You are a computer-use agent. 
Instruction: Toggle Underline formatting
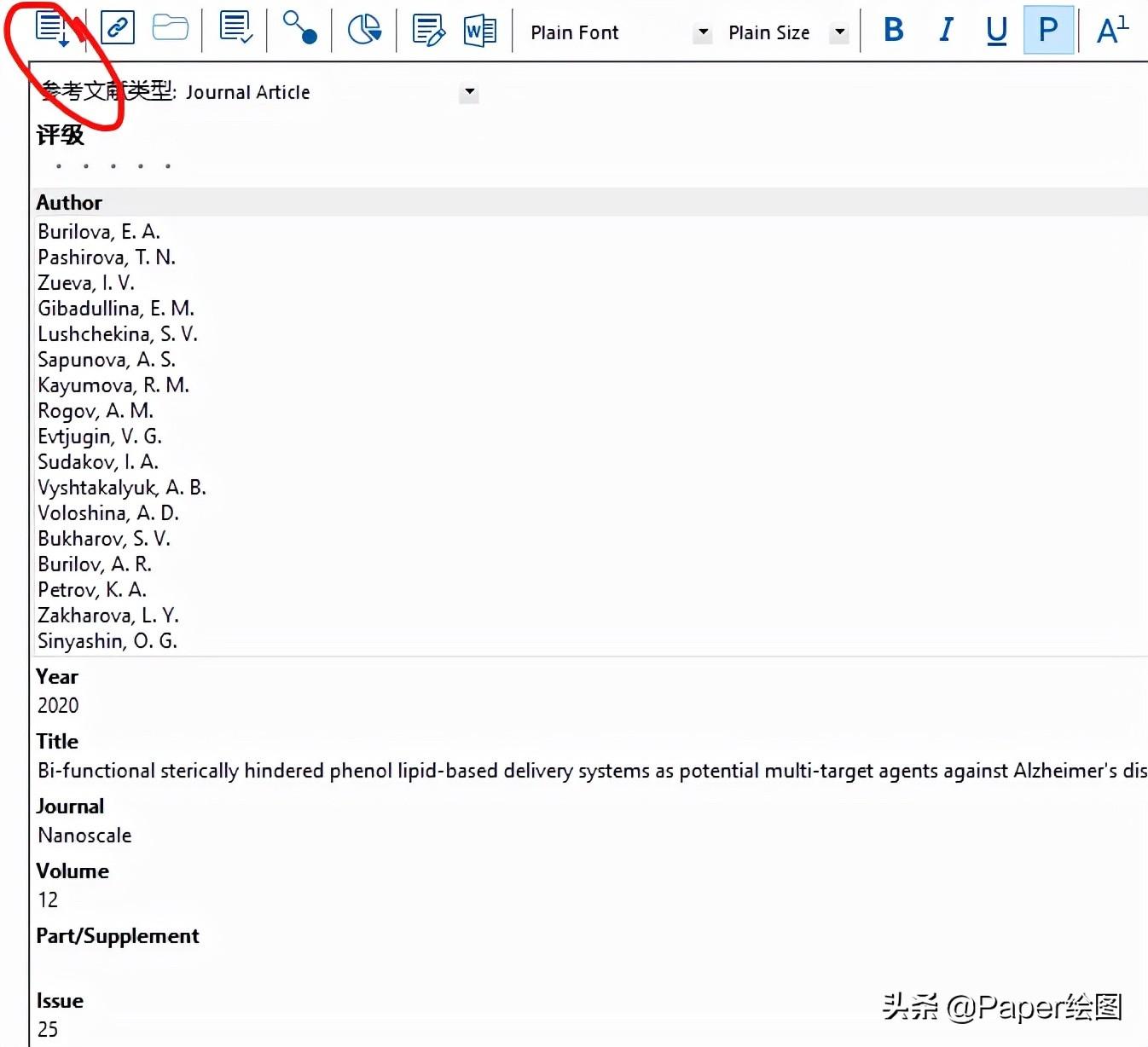coord(996,31)
